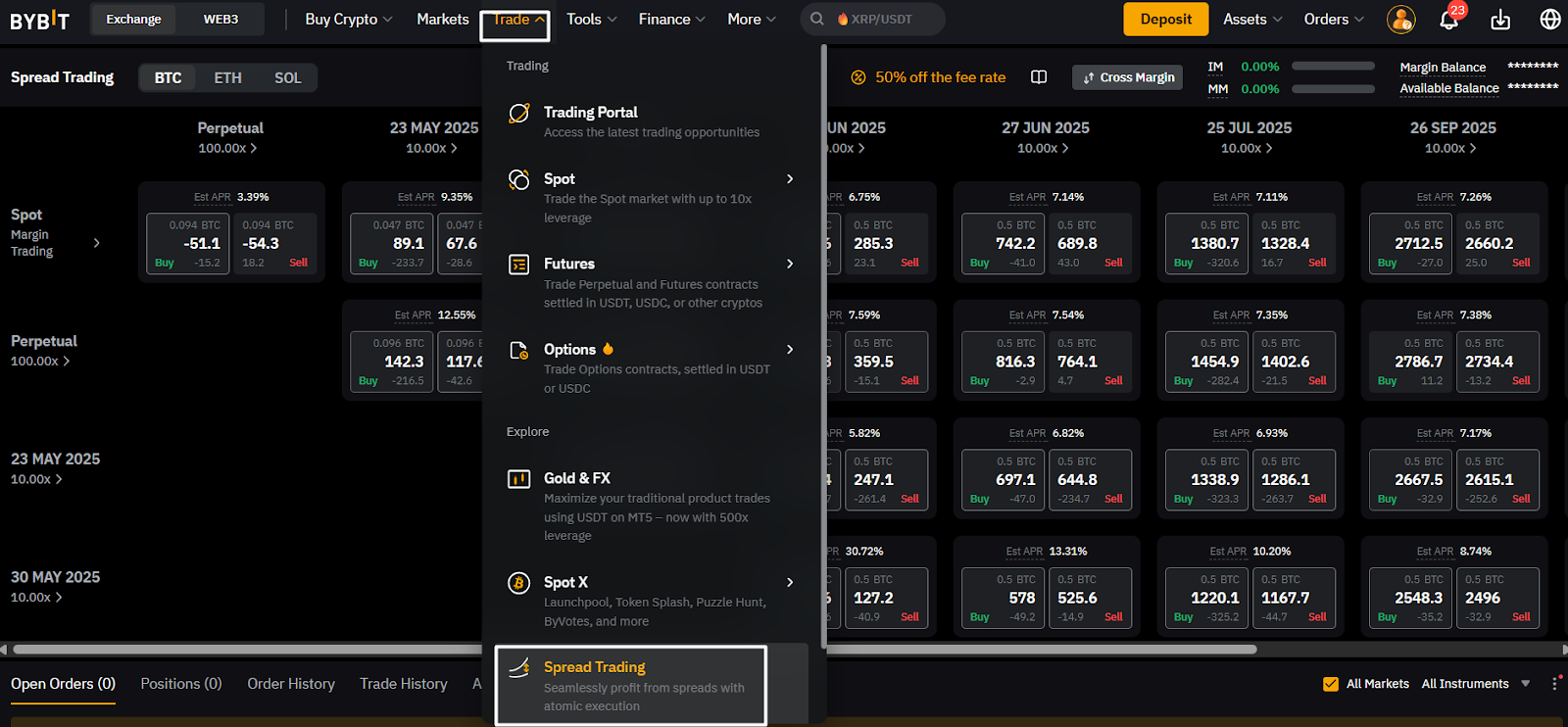
Task: Select the ETH coin tab
Action: pyautogui.click(x=227, y=77)
